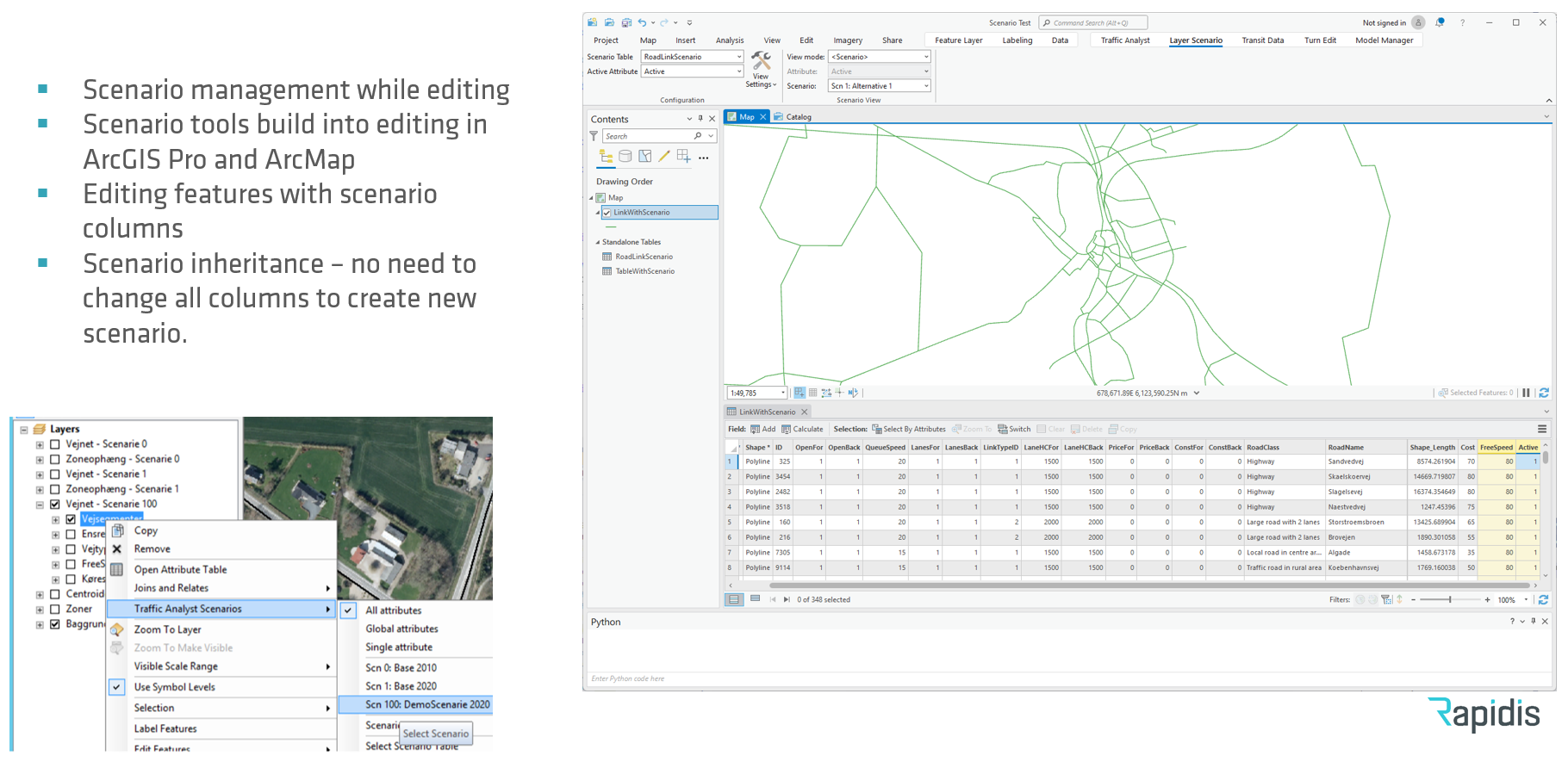Click the notifications bell icon
1568x762 pixels.
tap(1440, 22)
